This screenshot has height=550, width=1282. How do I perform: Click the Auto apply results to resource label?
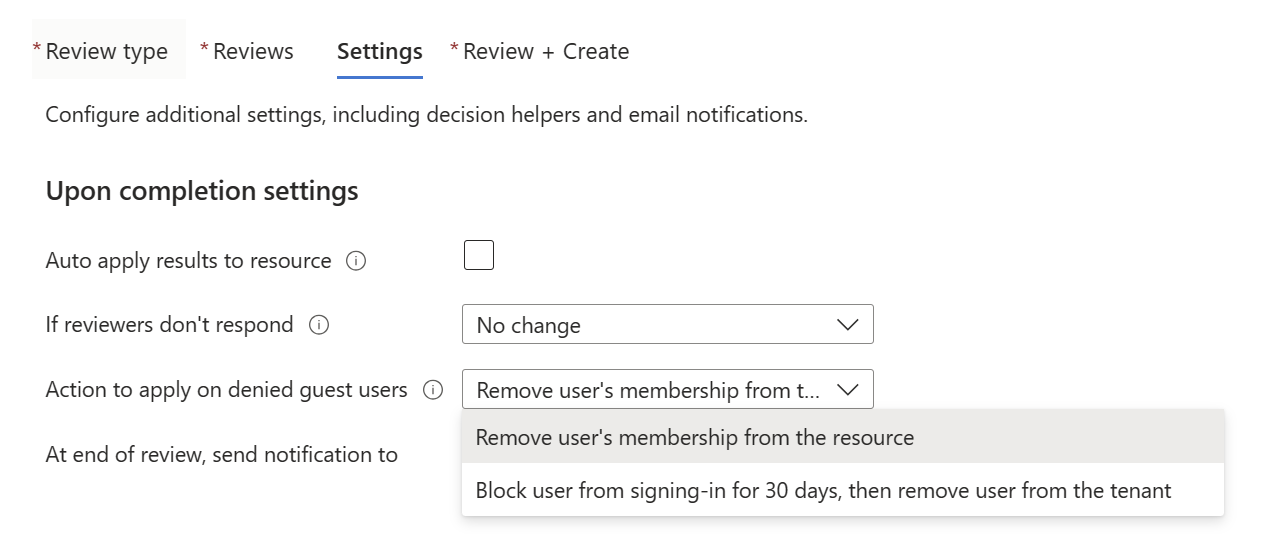[x=189, y=261]
